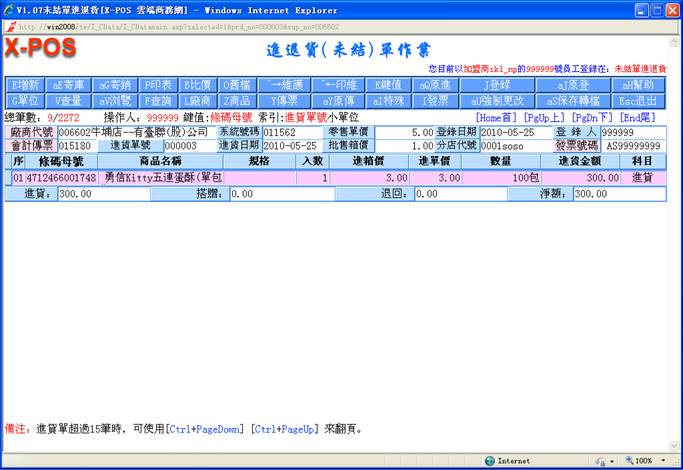Click the 廠商代號 vendor code button
The image size is (683, 470).
click(x=31, y=132)
